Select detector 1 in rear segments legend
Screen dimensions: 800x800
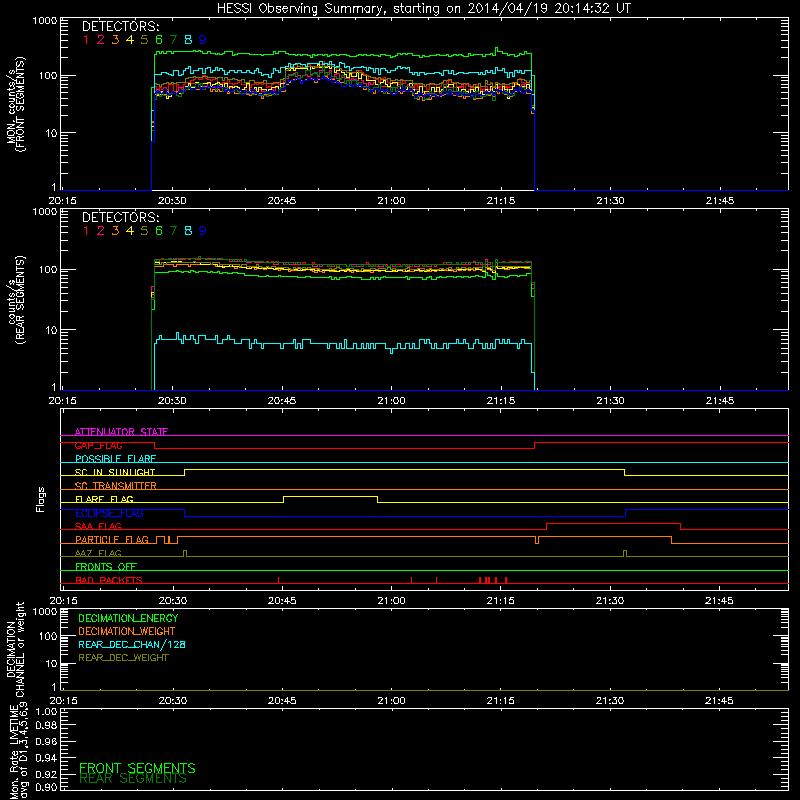coord(86,231)
